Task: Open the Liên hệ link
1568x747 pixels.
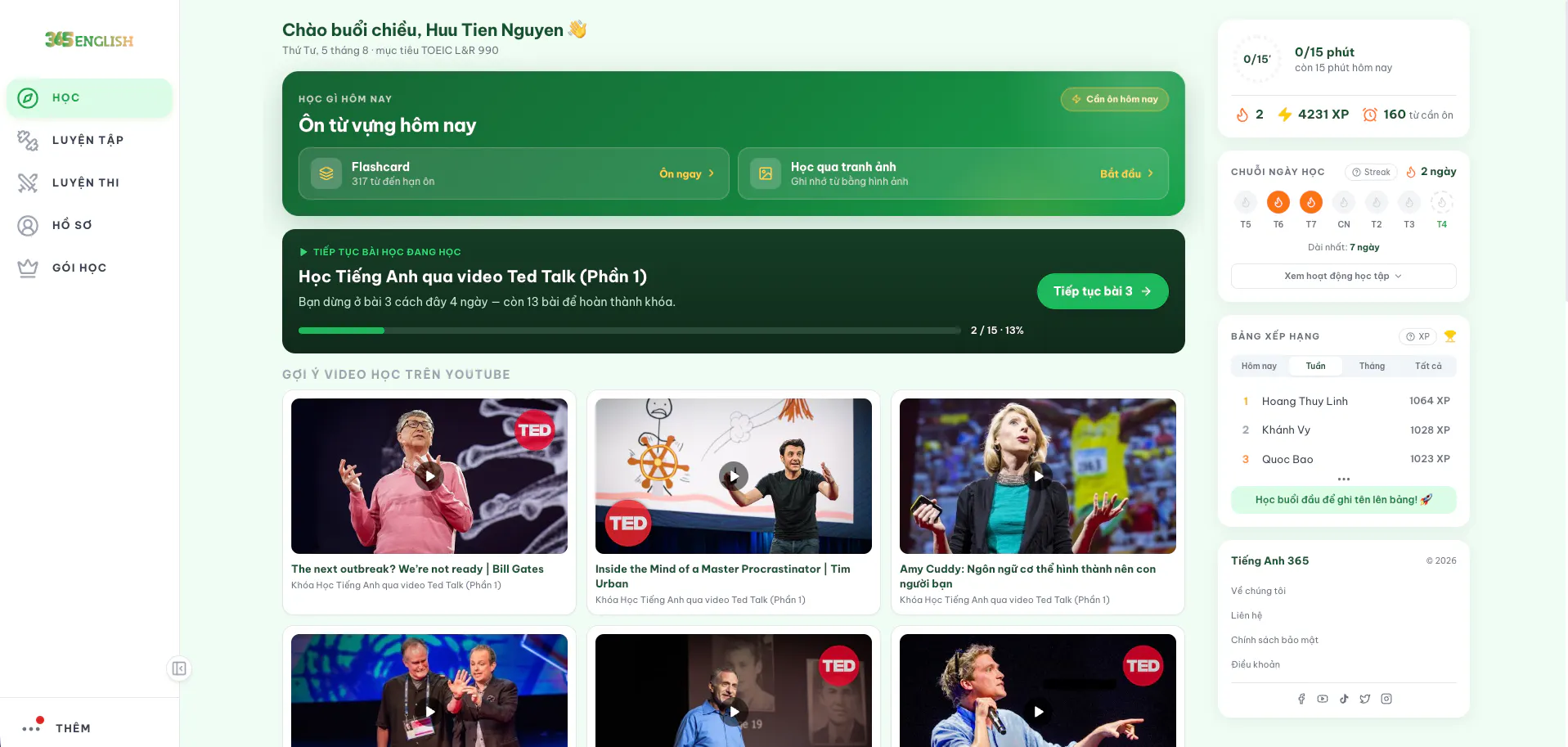Action: (1247, 615)
